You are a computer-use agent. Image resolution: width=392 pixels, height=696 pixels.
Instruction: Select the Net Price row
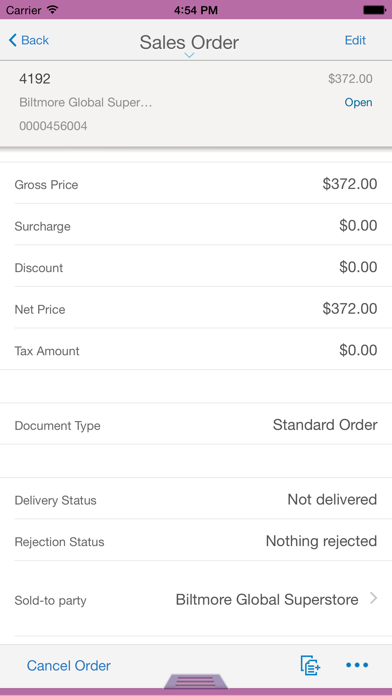[196, 308]
